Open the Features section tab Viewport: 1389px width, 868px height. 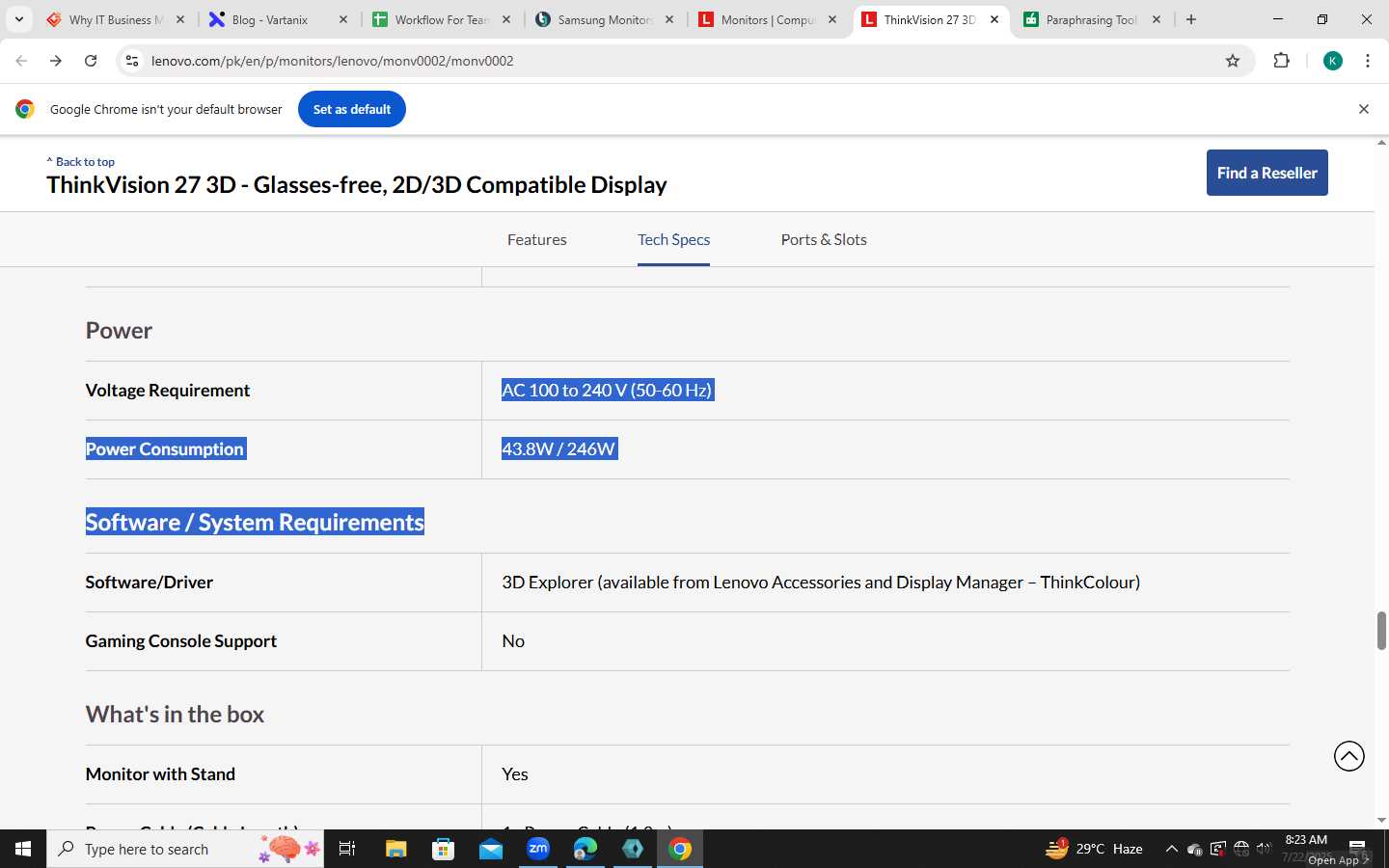tap(537, 239)
